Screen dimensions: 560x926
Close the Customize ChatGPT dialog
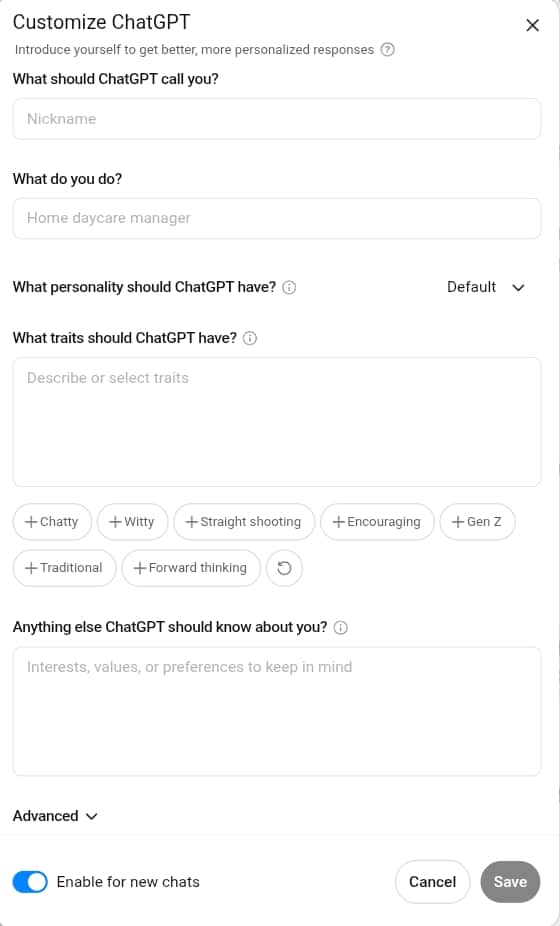tap(532, 25)
